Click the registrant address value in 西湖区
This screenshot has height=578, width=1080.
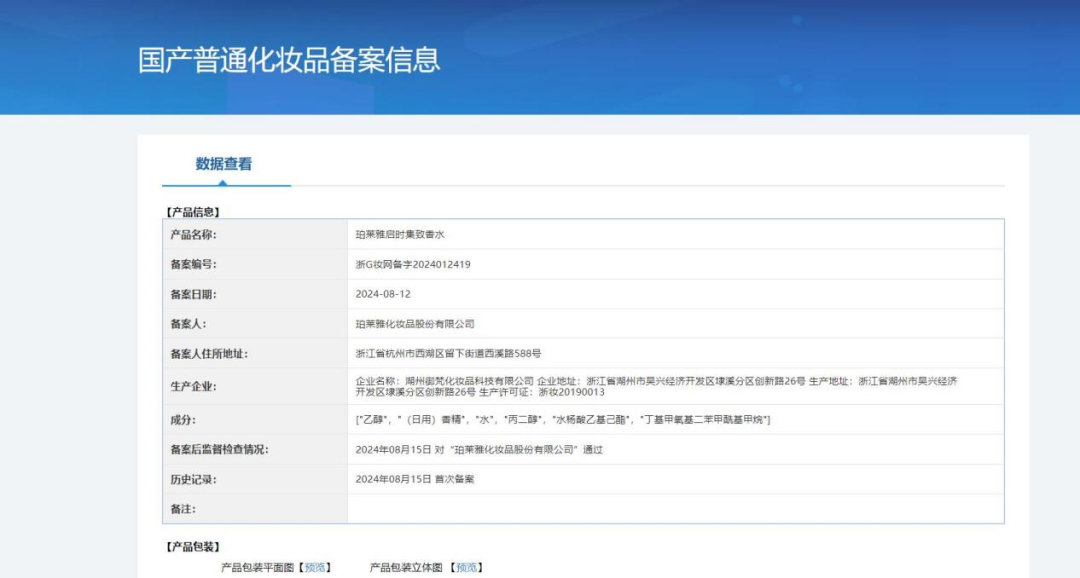[x=449, y=353]
